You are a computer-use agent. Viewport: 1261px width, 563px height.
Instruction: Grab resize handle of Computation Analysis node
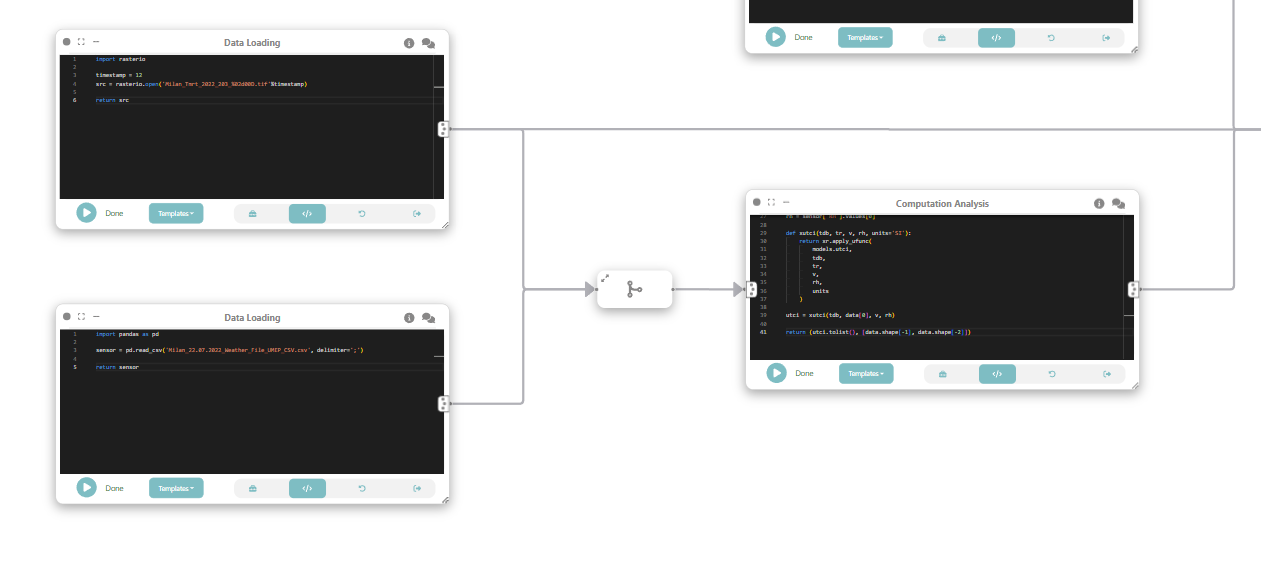(1135, 386)
